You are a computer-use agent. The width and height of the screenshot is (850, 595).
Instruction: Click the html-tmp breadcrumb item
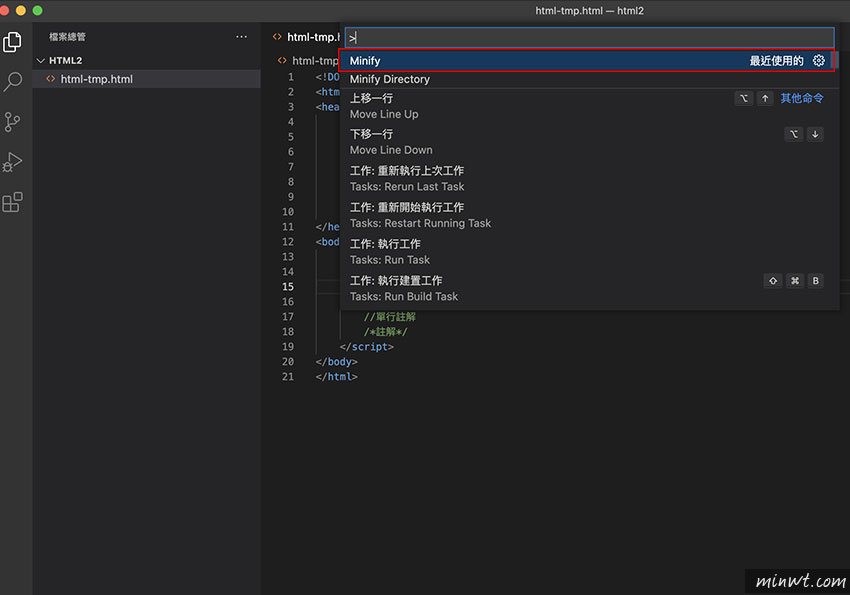[x=315, y=60]
